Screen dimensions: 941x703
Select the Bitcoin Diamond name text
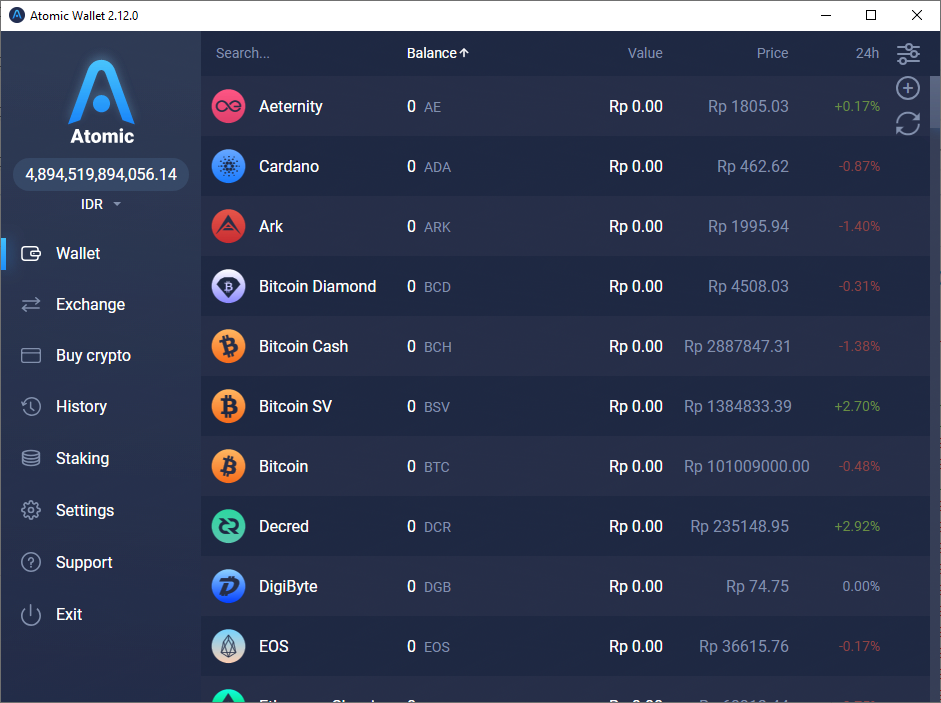317,286
